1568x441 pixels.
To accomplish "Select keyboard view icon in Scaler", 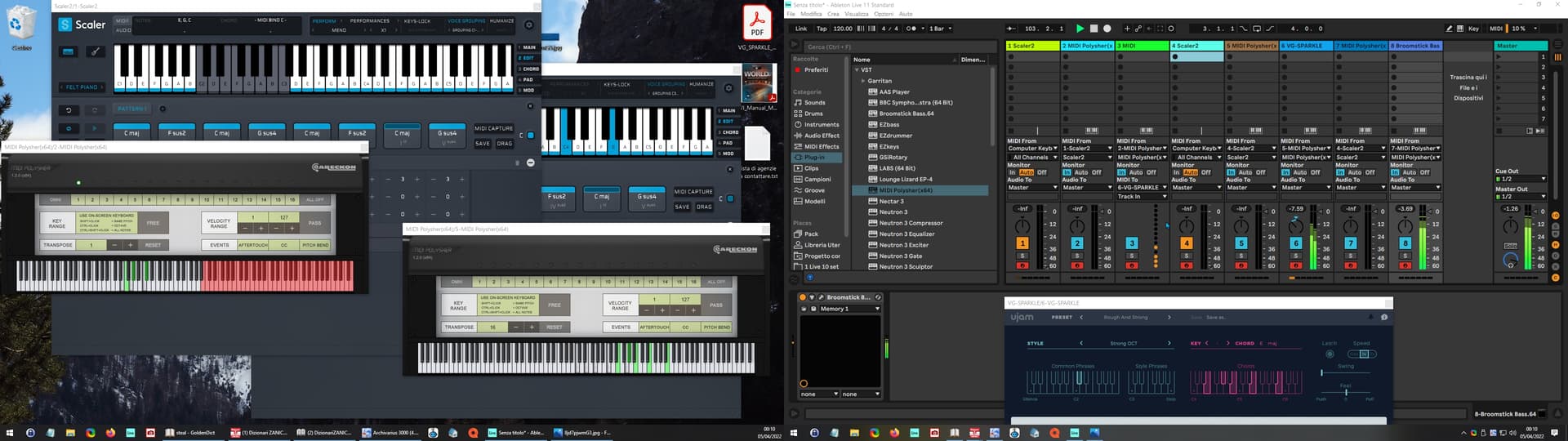I will (69, 51).
